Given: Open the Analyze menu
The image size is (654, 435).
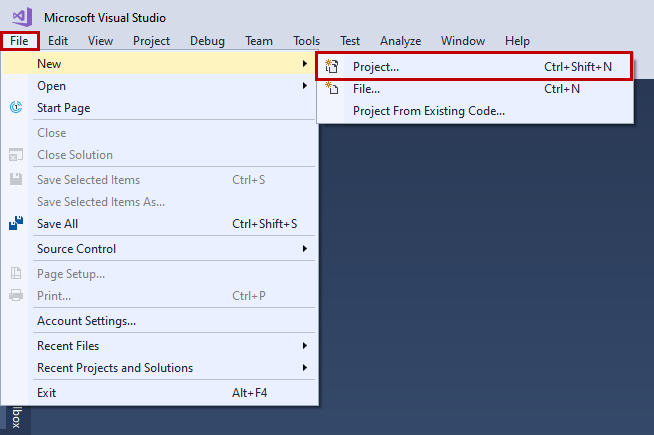Looking at the screenshot, I should click(x=400, y=41).
